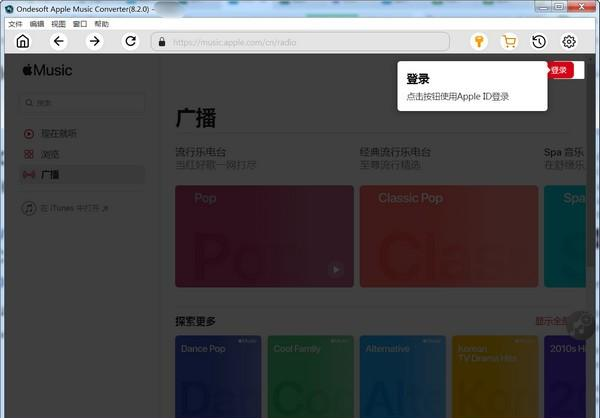Select the 探索更多 section heading
600x418 pixels.
coord(196,321)
